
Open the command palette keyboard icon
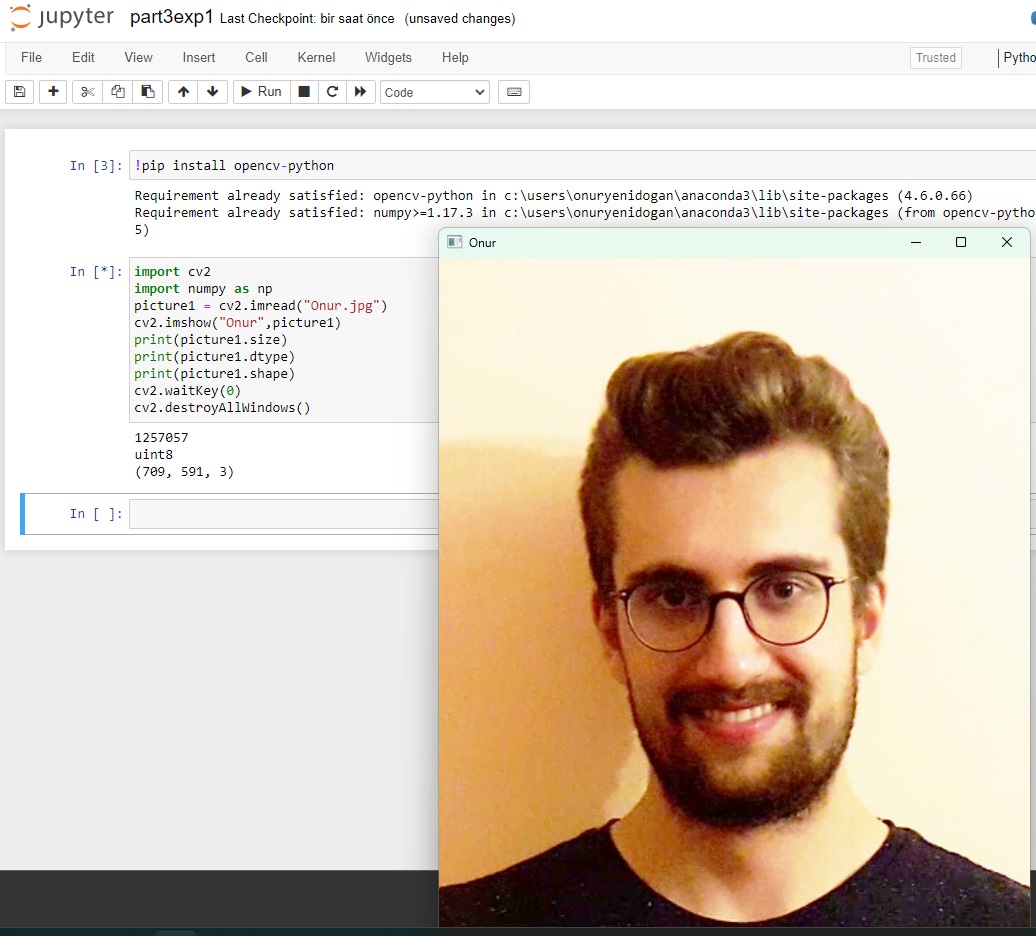click(514, 92)
